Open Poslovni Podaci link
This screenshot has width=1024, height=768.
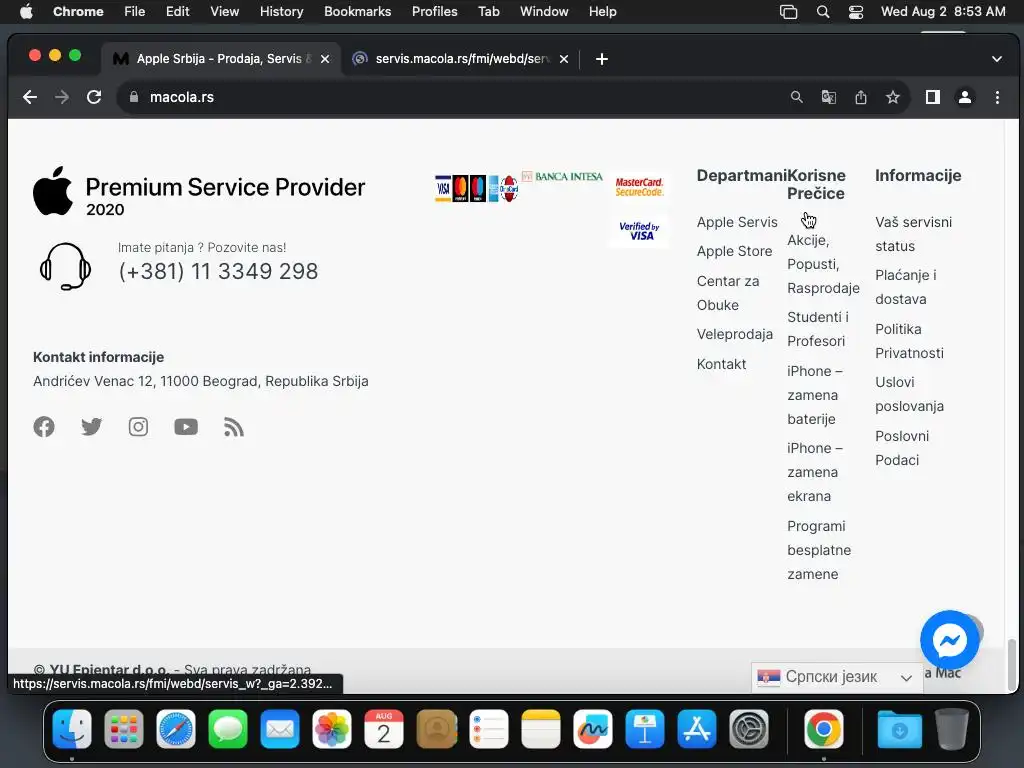[902, 448]
